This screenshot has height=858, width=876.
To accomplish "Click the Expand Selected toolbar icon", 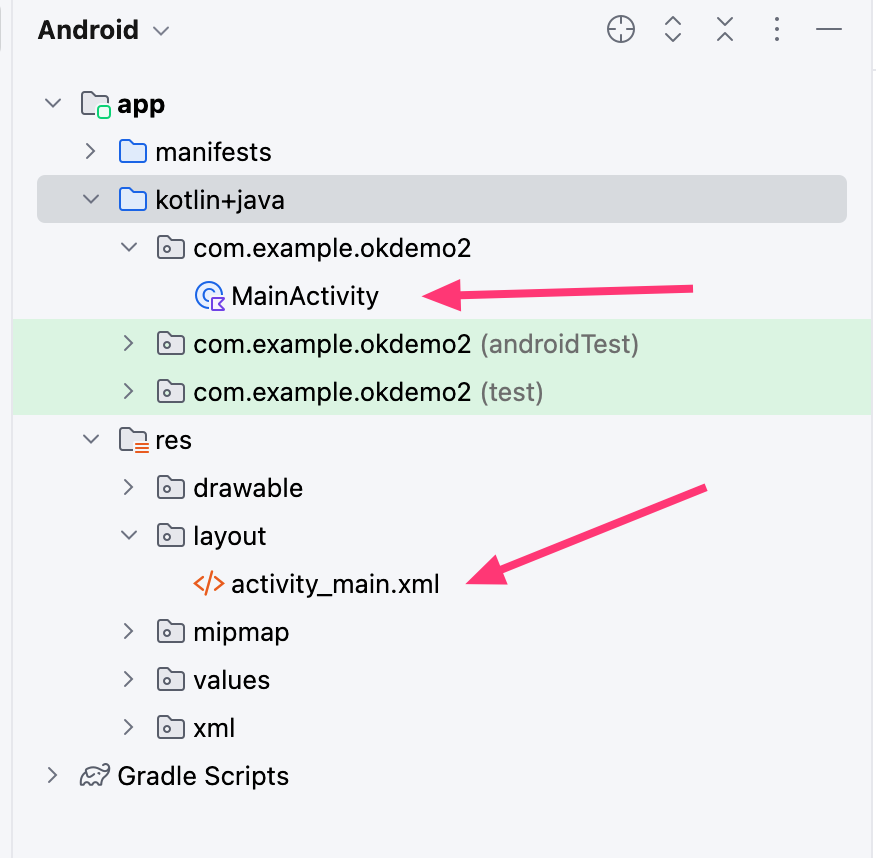I will point(673,30).
